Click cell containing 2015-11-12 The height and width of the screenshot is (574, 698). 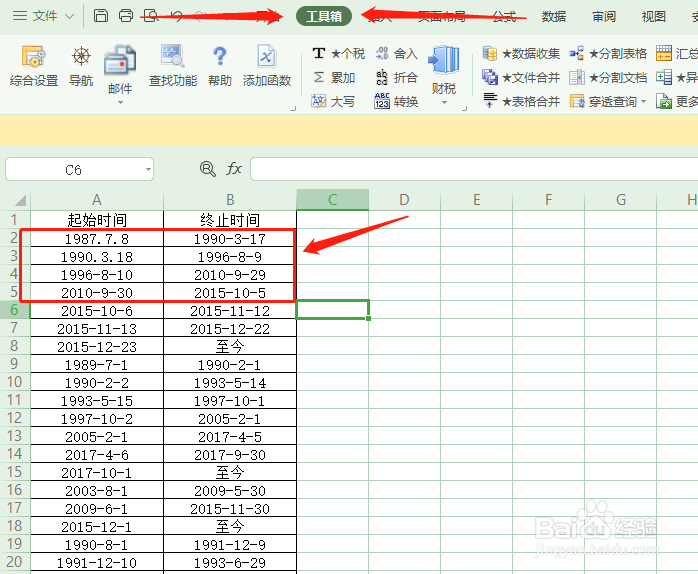pos(230,310)
